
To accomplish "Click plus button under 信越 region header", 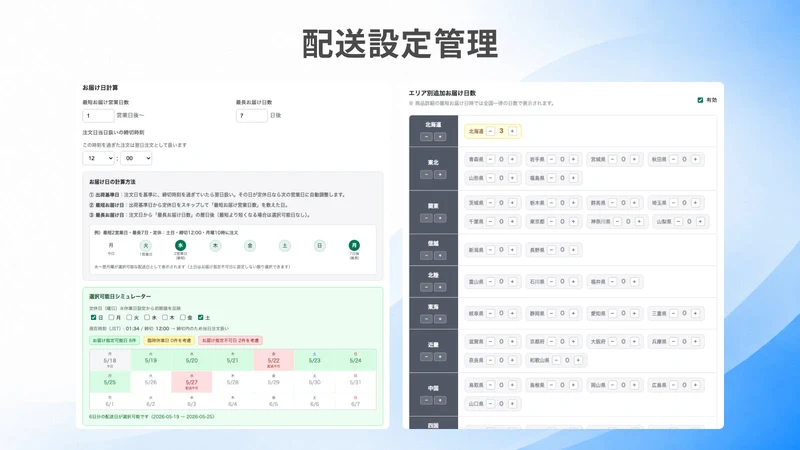I will pos(440,255).
